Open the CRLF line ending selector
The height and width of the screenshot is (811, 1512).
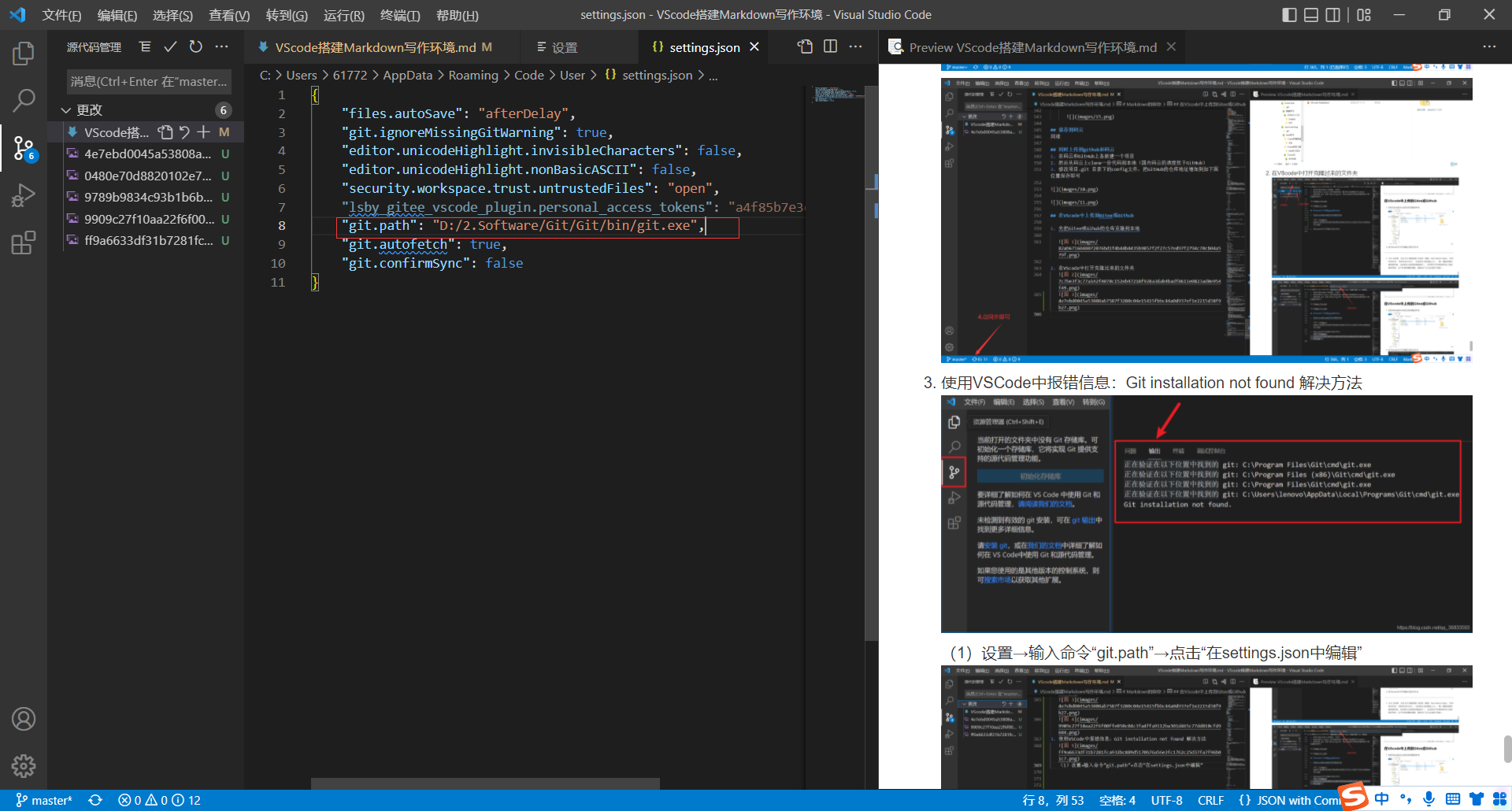[x=1210, y=800]
